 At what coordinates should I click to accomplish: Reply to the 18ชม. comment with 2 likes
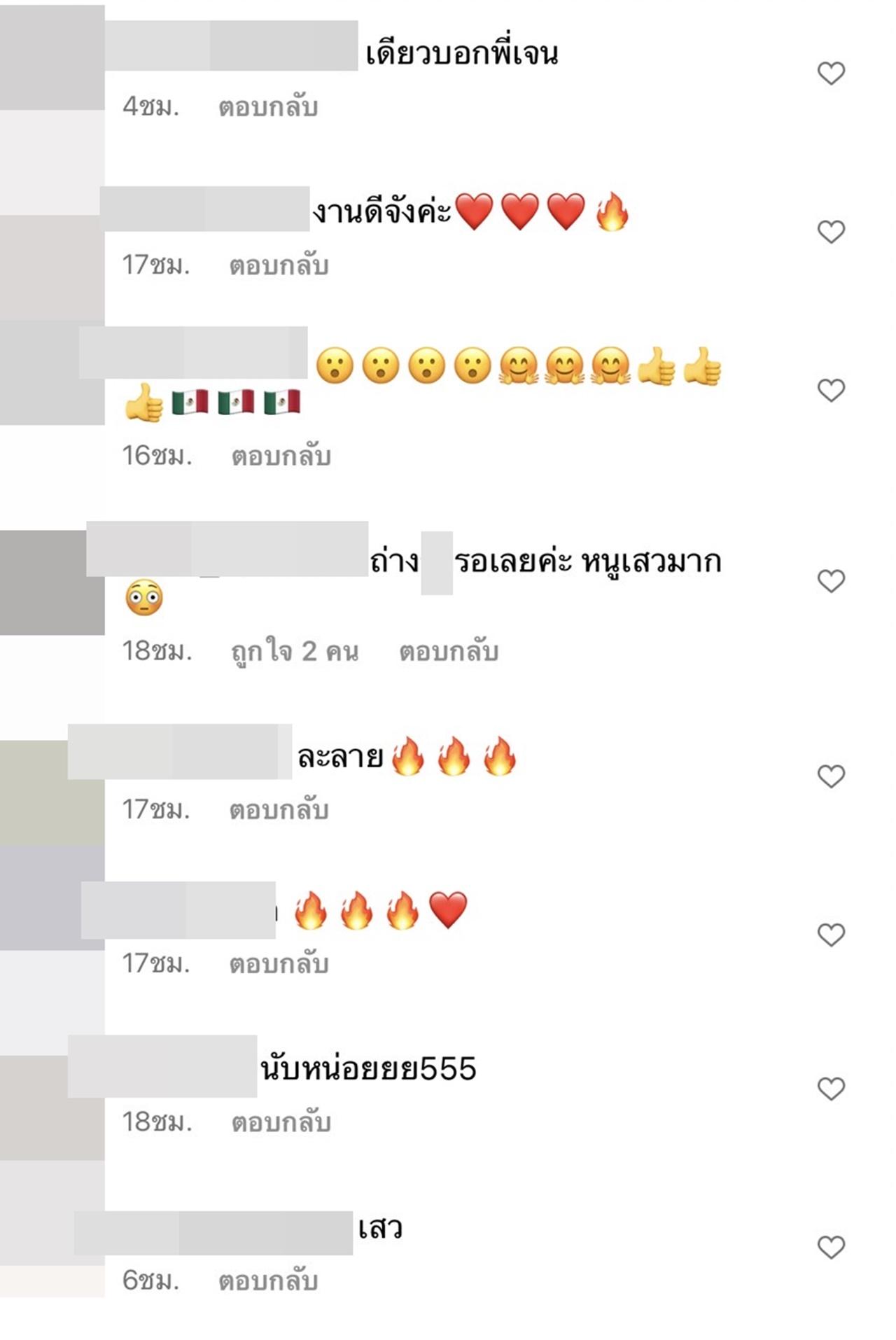pyautogui.click(x=449, y=652)
